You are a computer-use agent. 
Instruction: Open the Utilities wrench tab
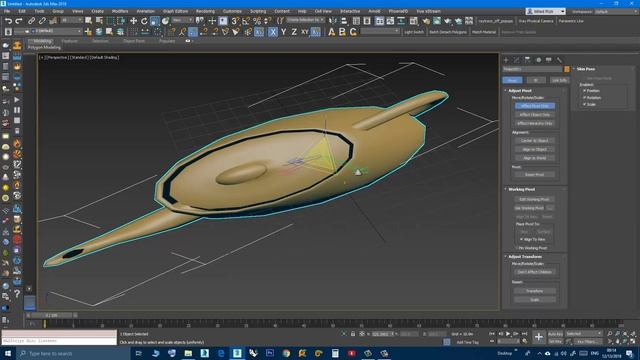(x=559, y=60)
